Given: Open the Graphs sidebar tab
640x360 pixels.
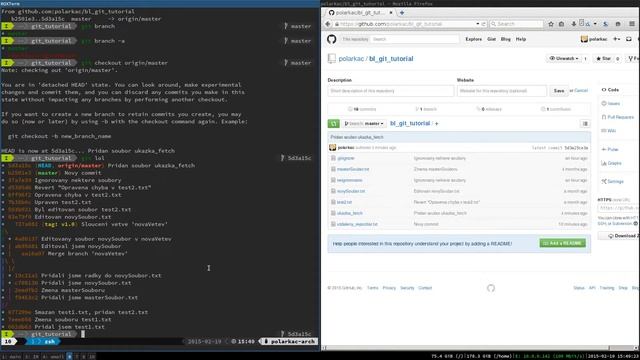Looking at the screenshot, I should [x=611, y=163].
